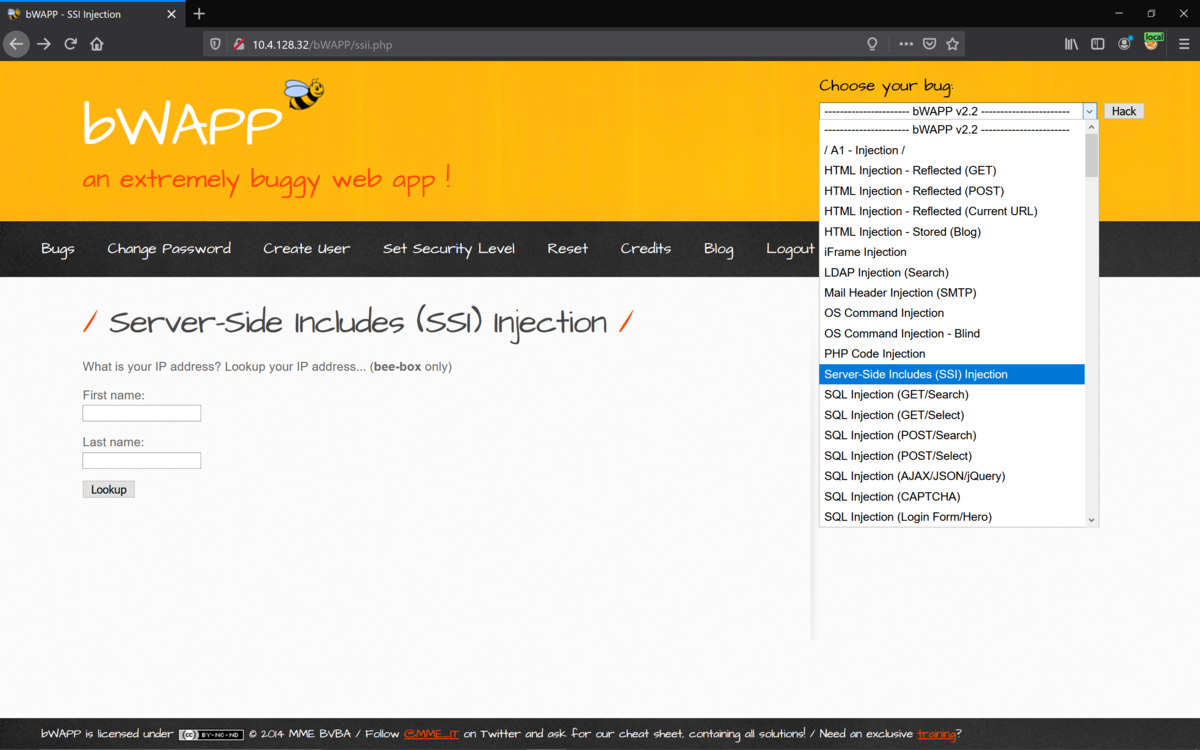The image size is (1200, 750).
Task: Click the address bar URL
Action: click(x=321, y=45)
